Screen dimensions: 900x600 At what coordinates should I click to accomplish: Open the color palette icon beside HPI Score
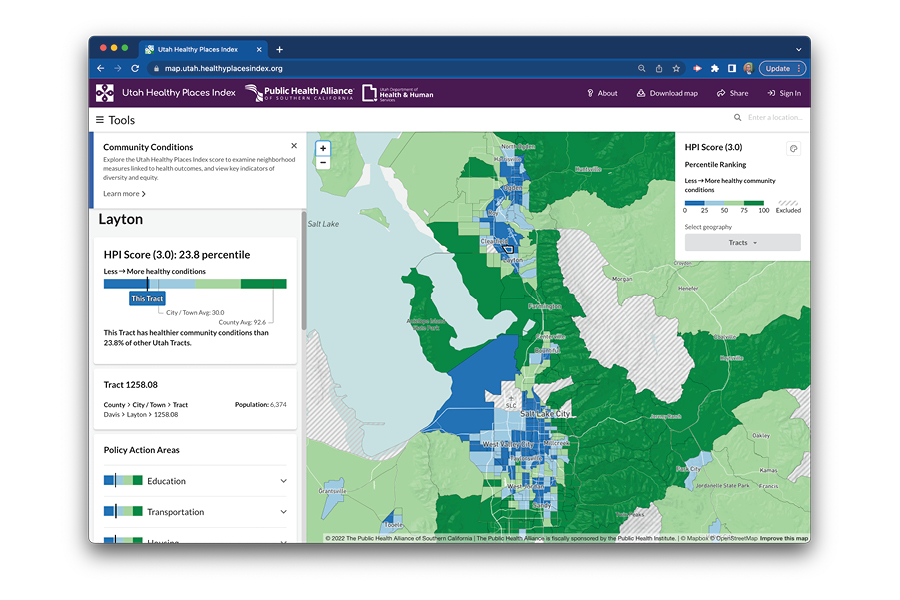[x=793, y=148]
